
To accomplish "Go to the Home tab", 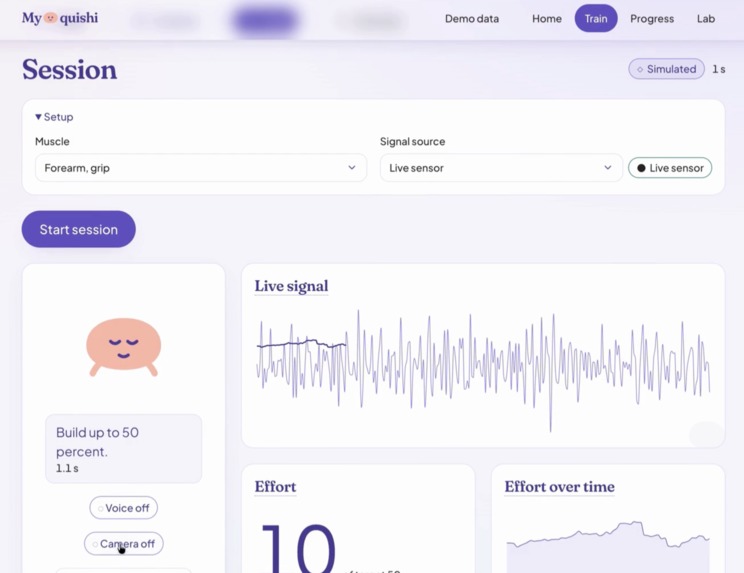I will click(x=547, y=18).
